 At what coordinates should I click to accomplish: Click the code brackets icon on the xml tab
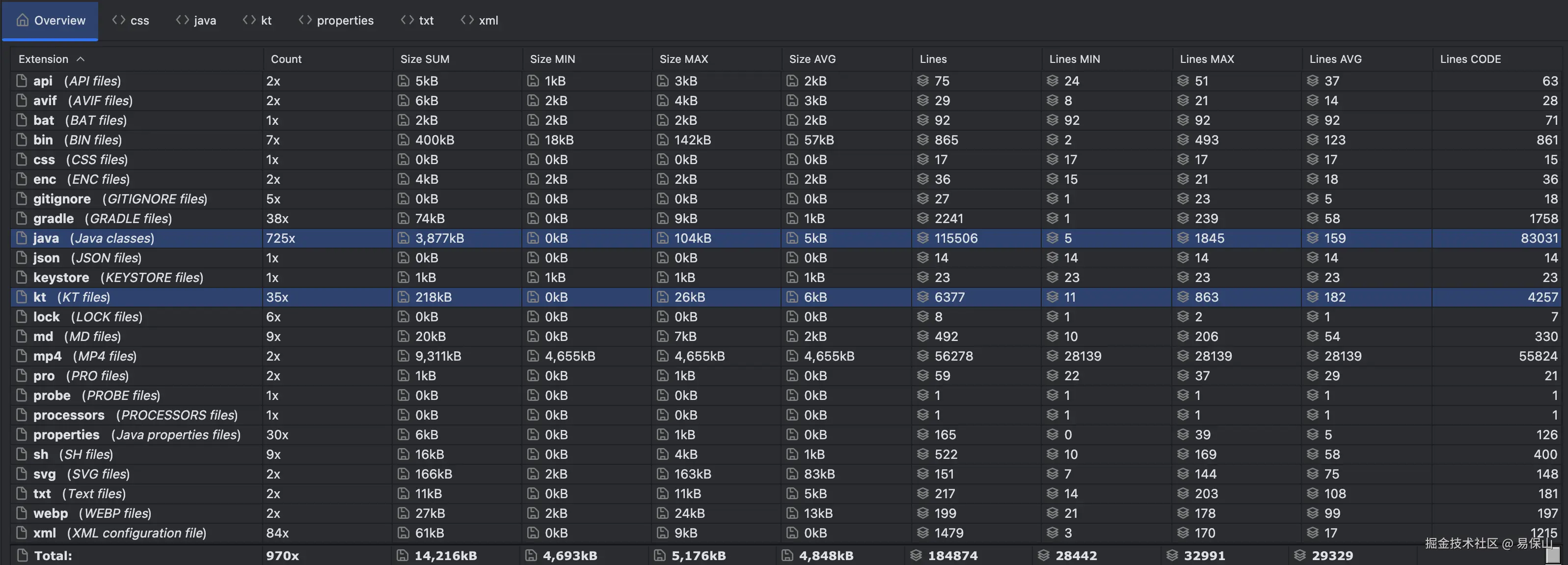tap(466, 20)
